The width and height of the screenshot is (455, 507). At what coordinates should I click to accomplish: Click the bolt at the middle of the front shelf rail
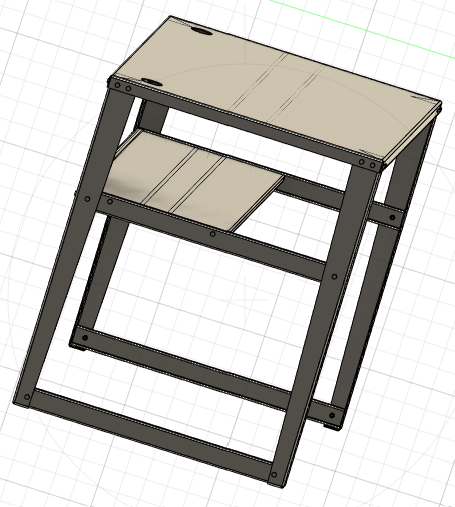(212, 234)
